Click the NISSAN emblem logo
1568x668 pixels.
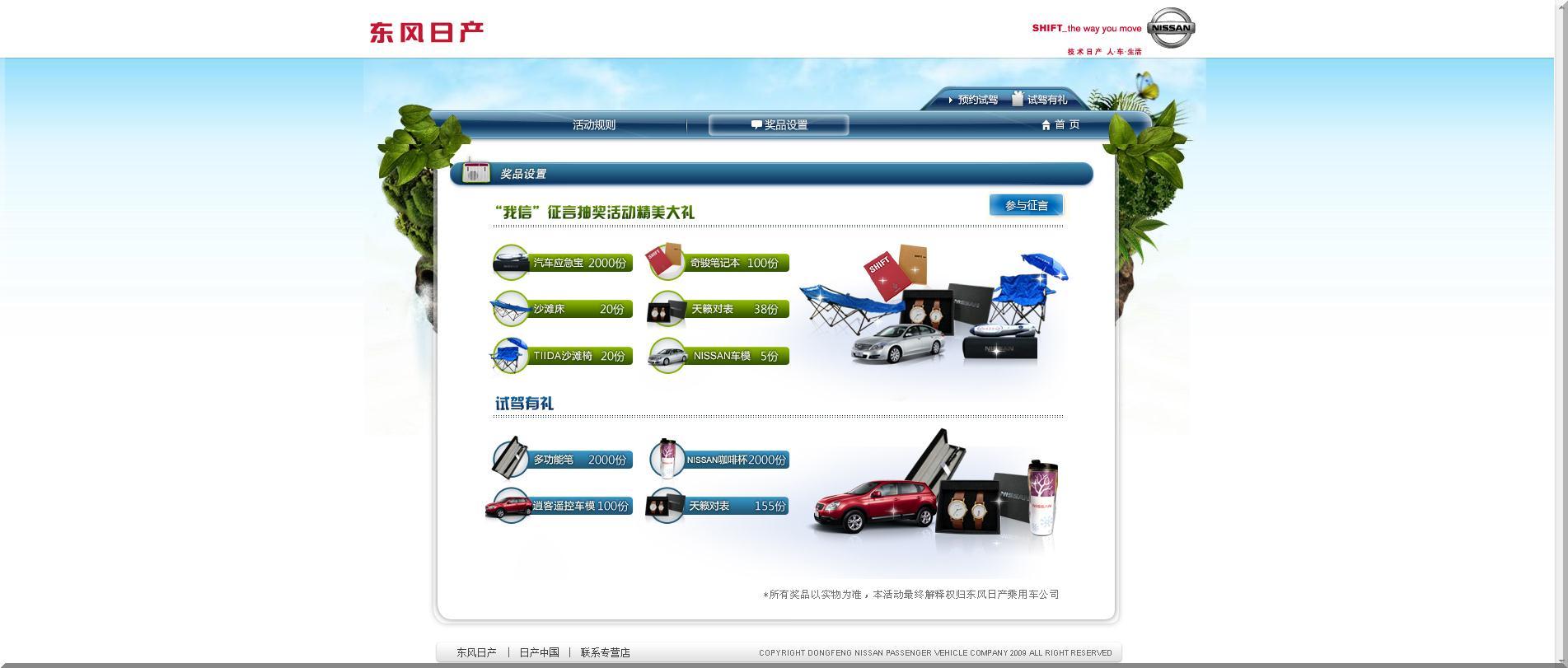pyautogui.click(x=1171, y=28)
